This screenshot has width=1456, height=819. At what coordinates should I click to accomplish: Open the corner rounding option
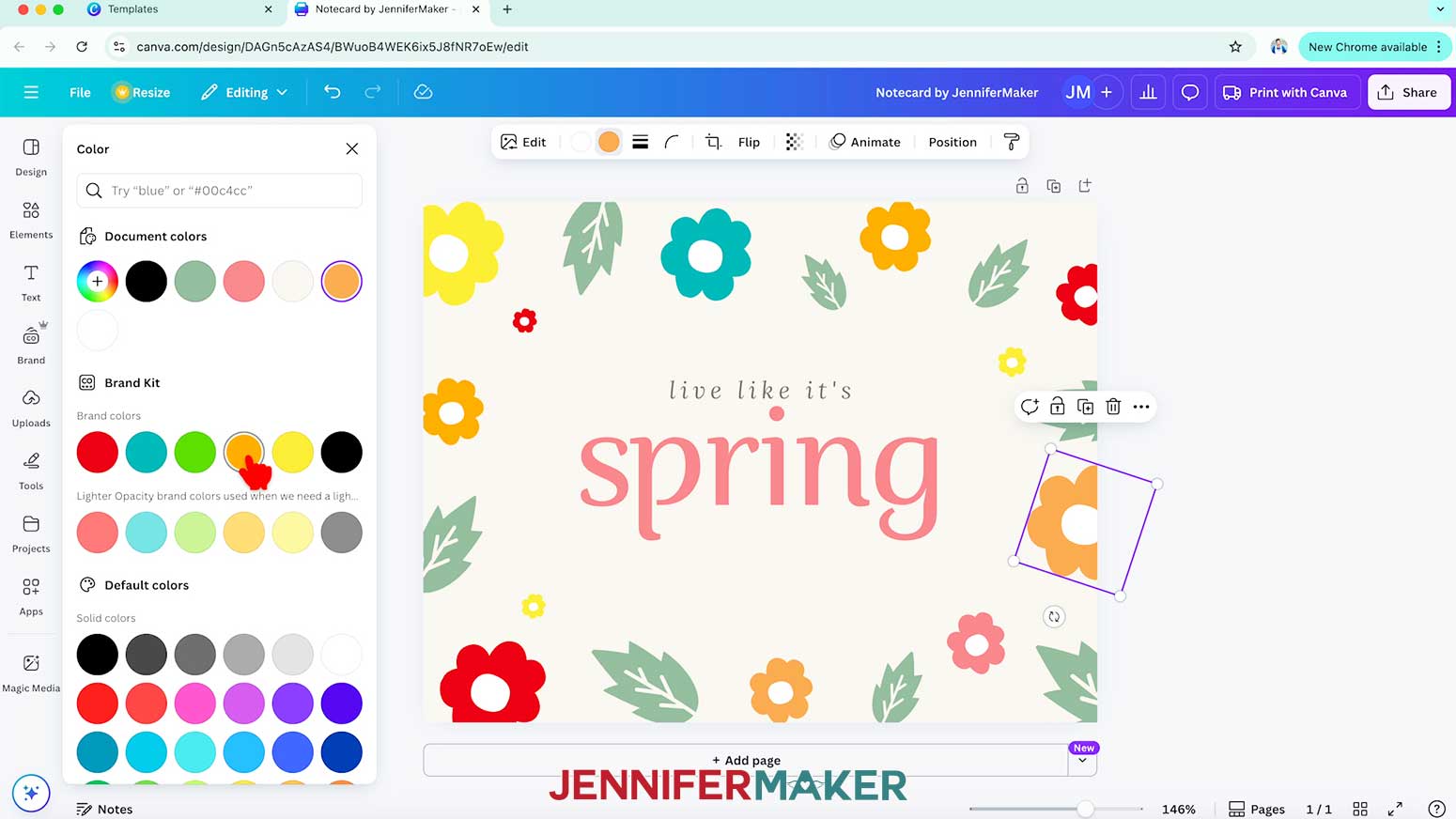[672, 142]
